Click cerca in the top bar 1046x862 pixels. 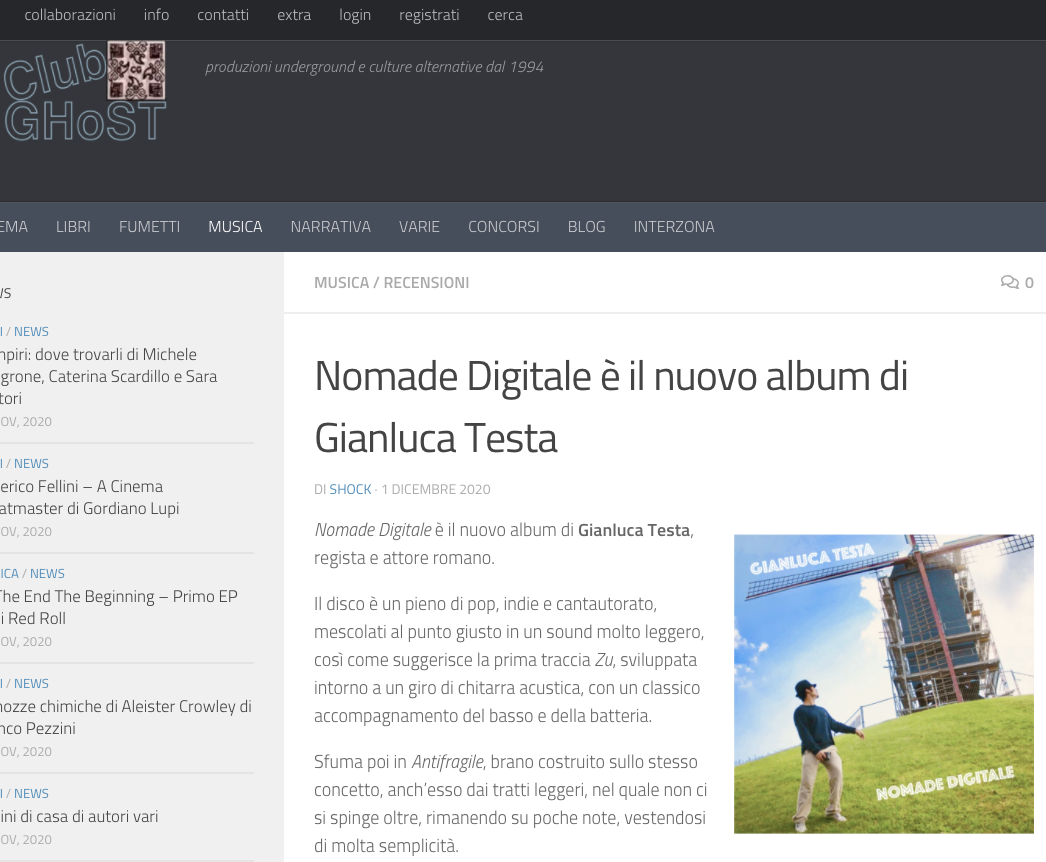click(505, 15)
